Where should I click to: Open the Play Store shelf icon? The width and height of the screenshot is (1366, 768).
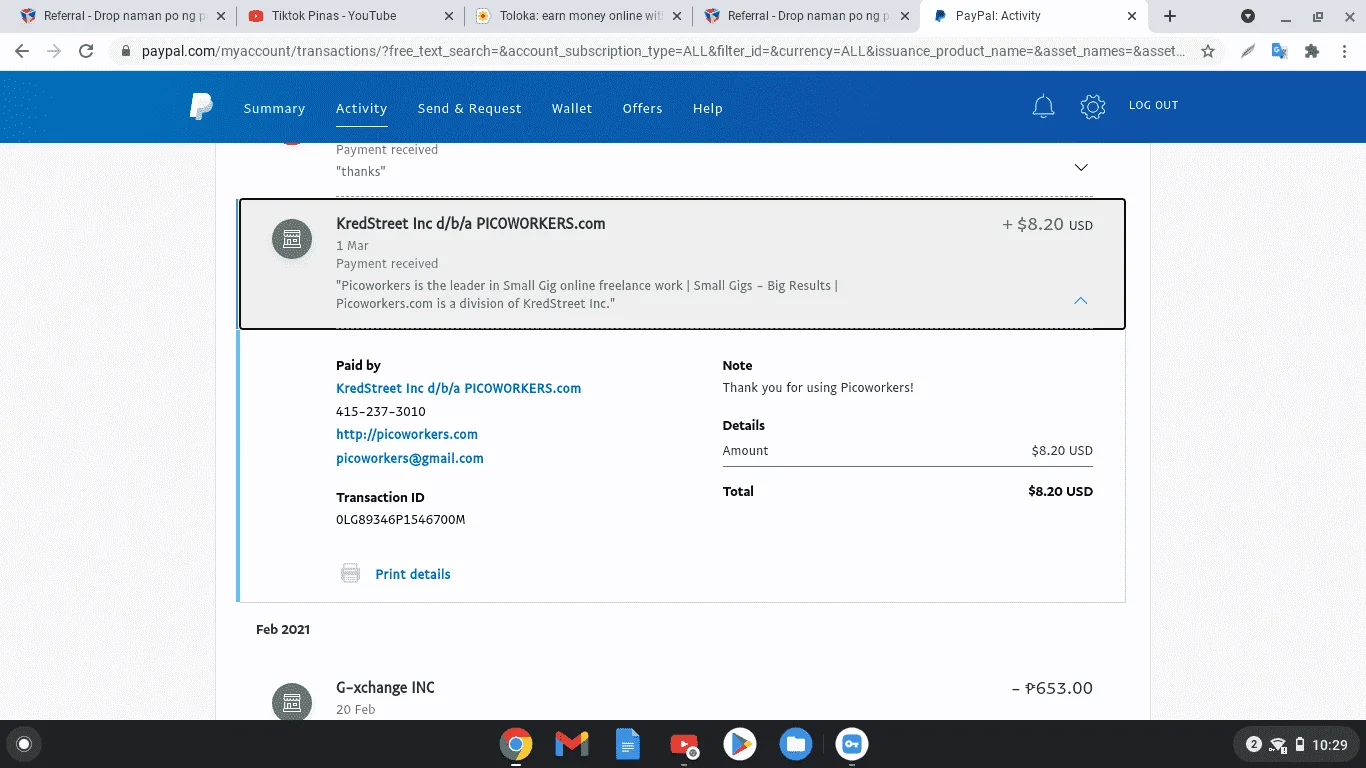tap(740, 744)
